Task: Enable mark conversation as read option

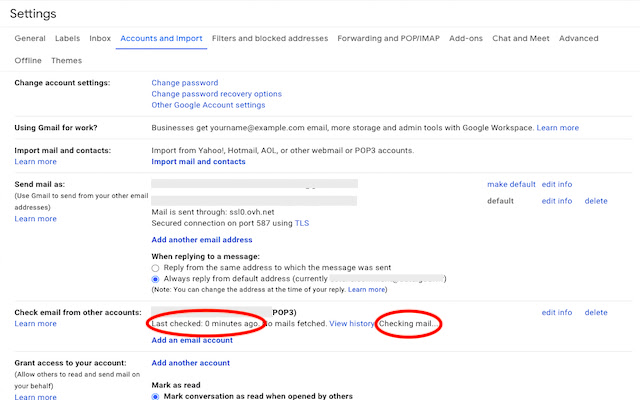Action: coord(155,396)
